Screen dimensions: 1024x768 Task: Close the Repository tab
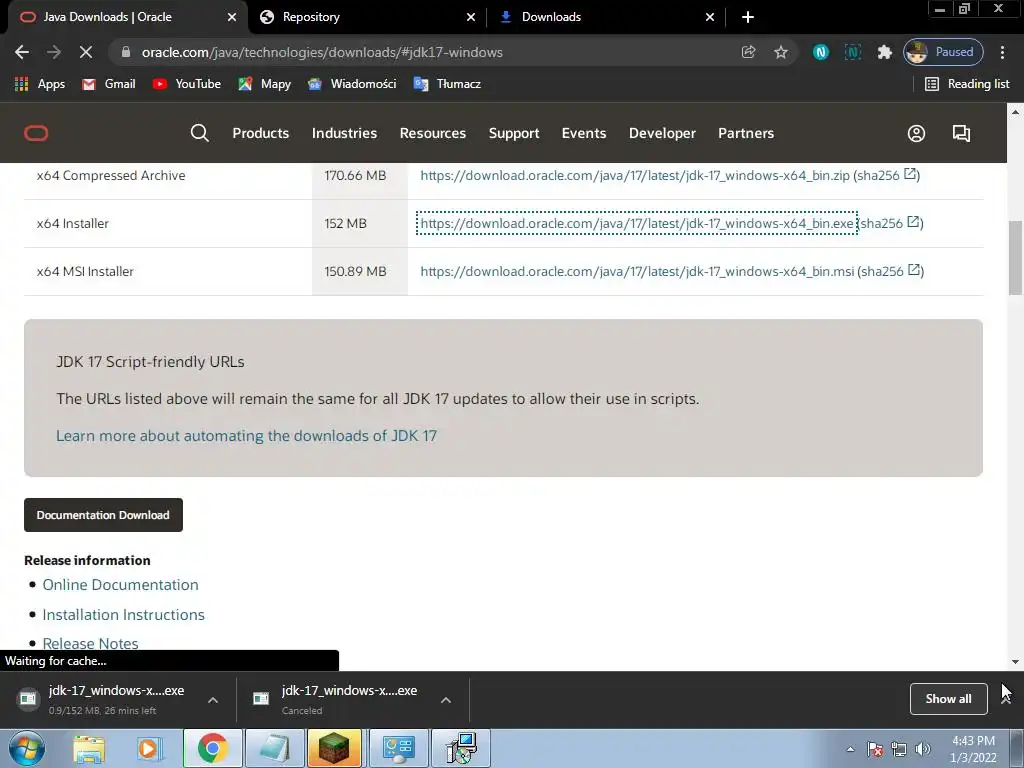point(471,18)
